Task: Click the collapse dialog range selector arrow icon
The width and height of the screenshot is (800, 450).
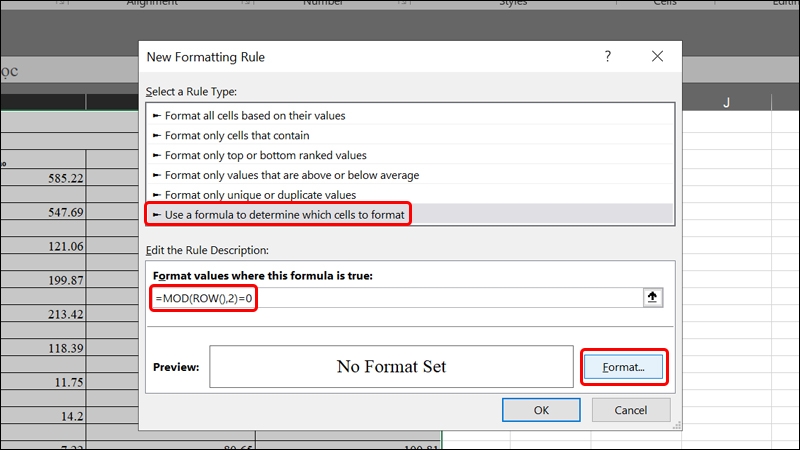Action: tap(652, 297)
